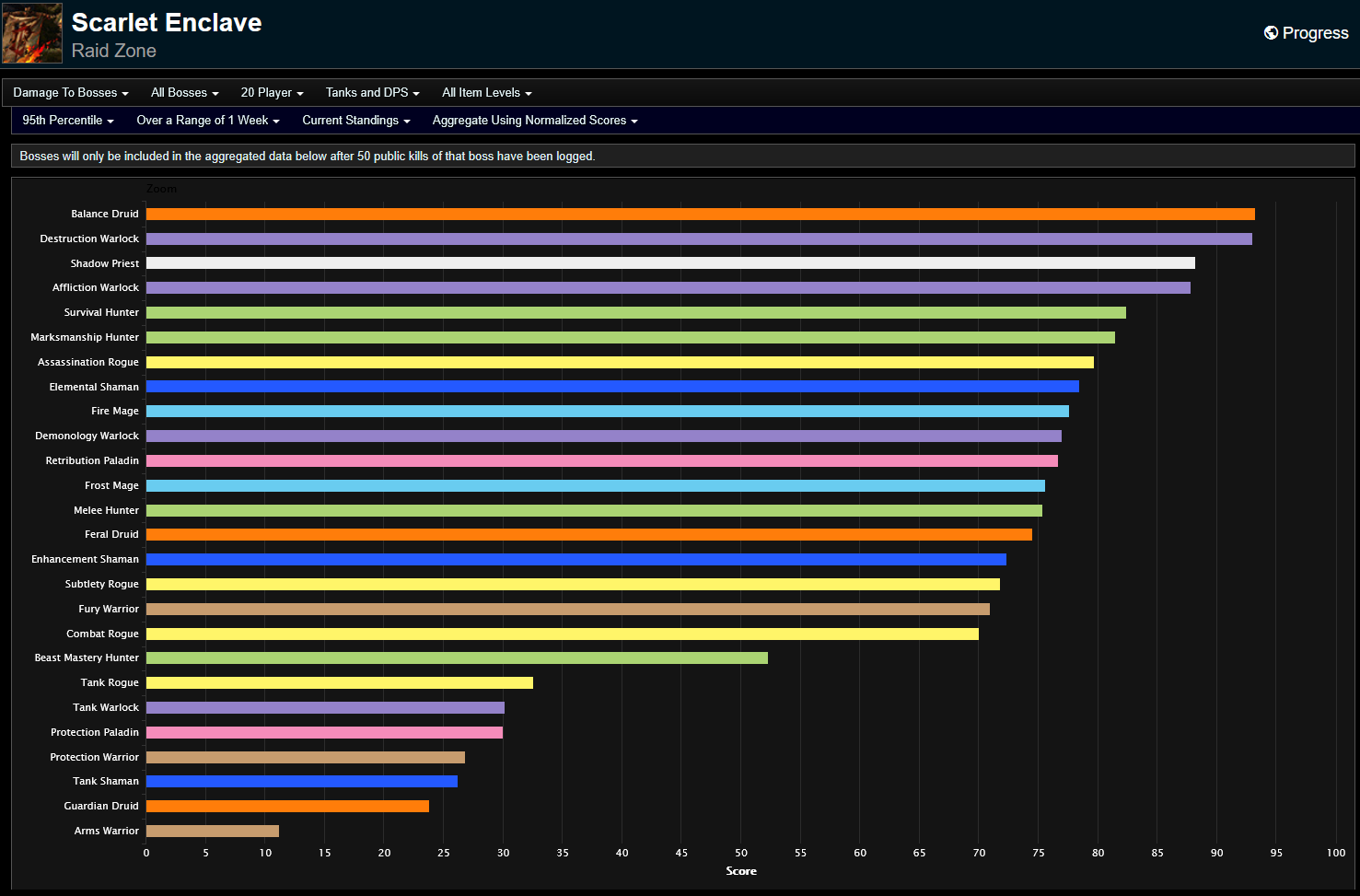1360x896 pixels.
Task: Click the Scarlet Enclave title text
Action: 167,22
